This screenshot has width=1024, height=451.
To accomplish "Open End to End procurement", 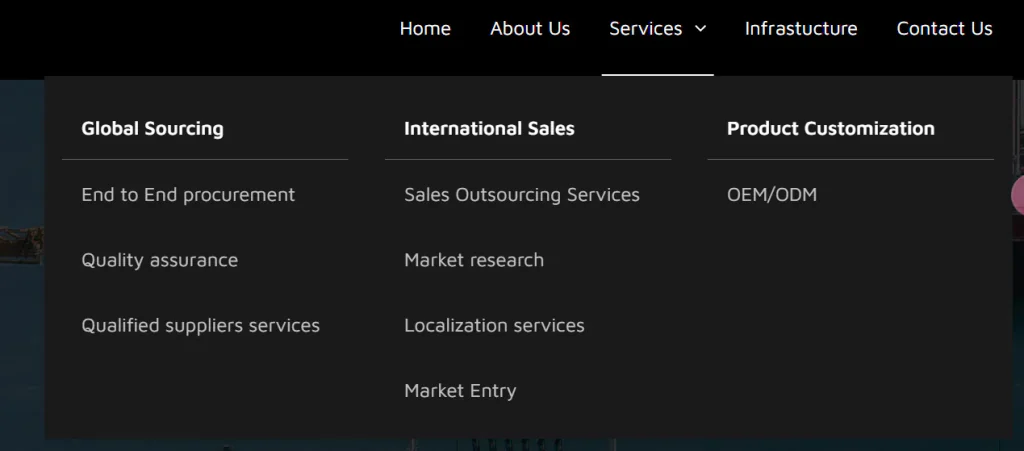I will click(x=188, y=194).
